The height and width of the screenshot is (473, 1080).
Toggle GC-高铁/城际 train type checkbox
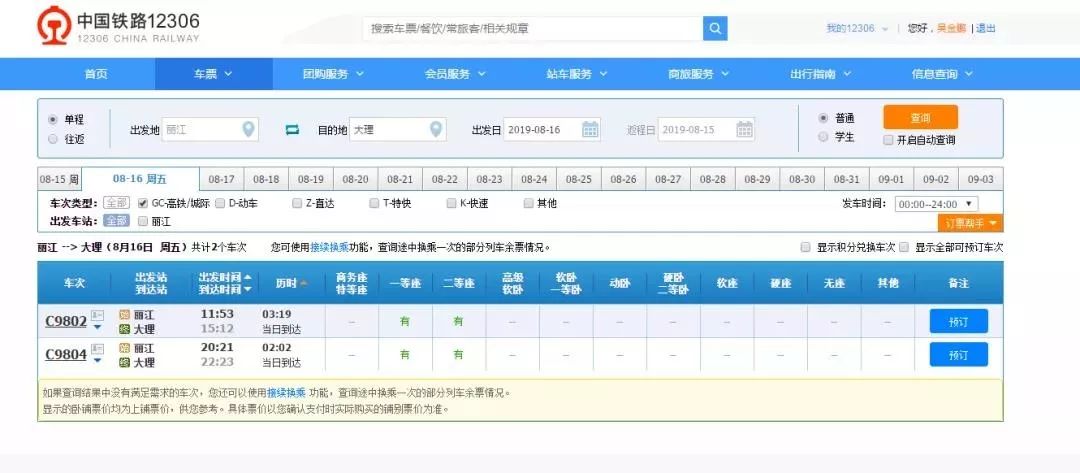point(143,203)
